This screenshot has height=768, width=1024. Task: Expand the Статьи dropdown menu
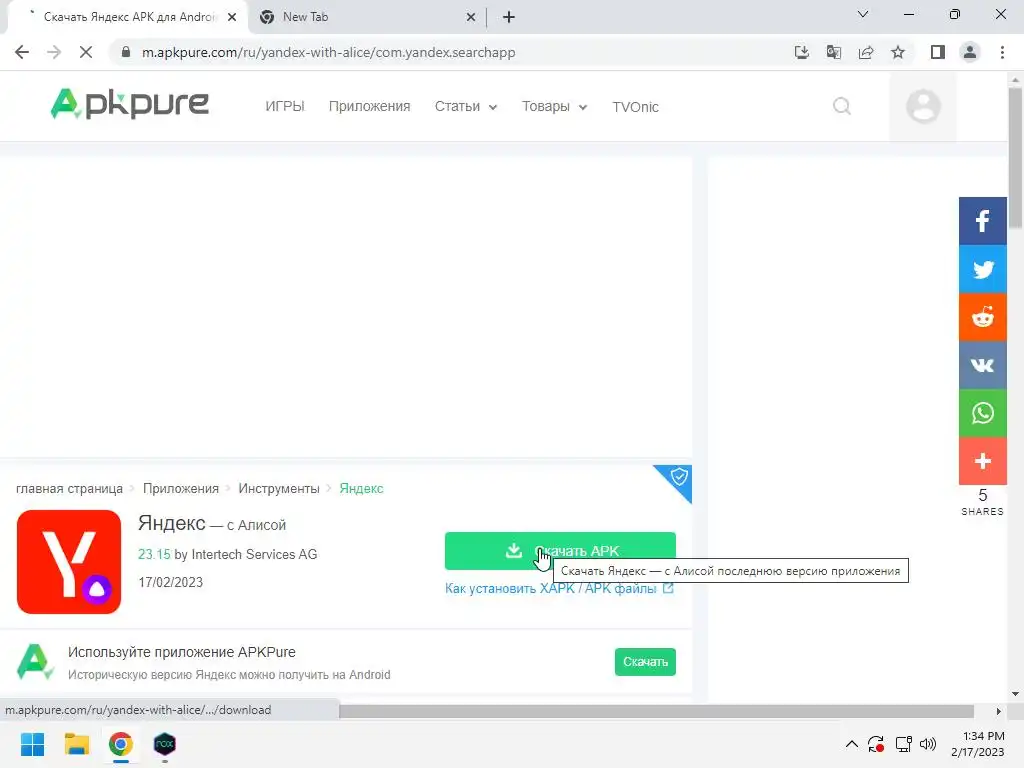tap(466, 106)
